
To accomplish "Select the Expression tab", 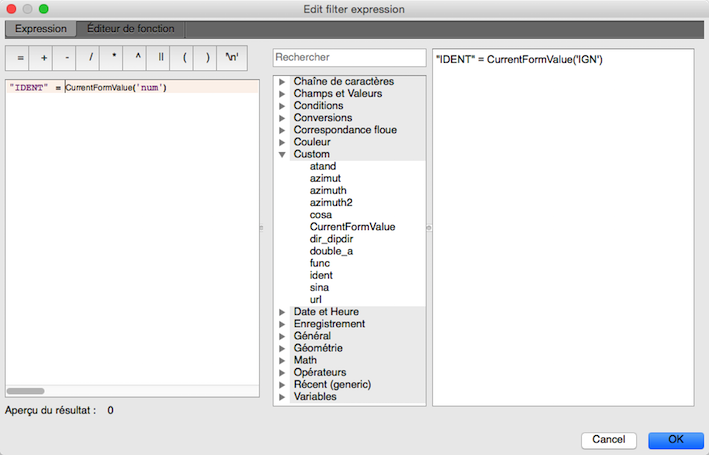I will (x=40, y=29).
